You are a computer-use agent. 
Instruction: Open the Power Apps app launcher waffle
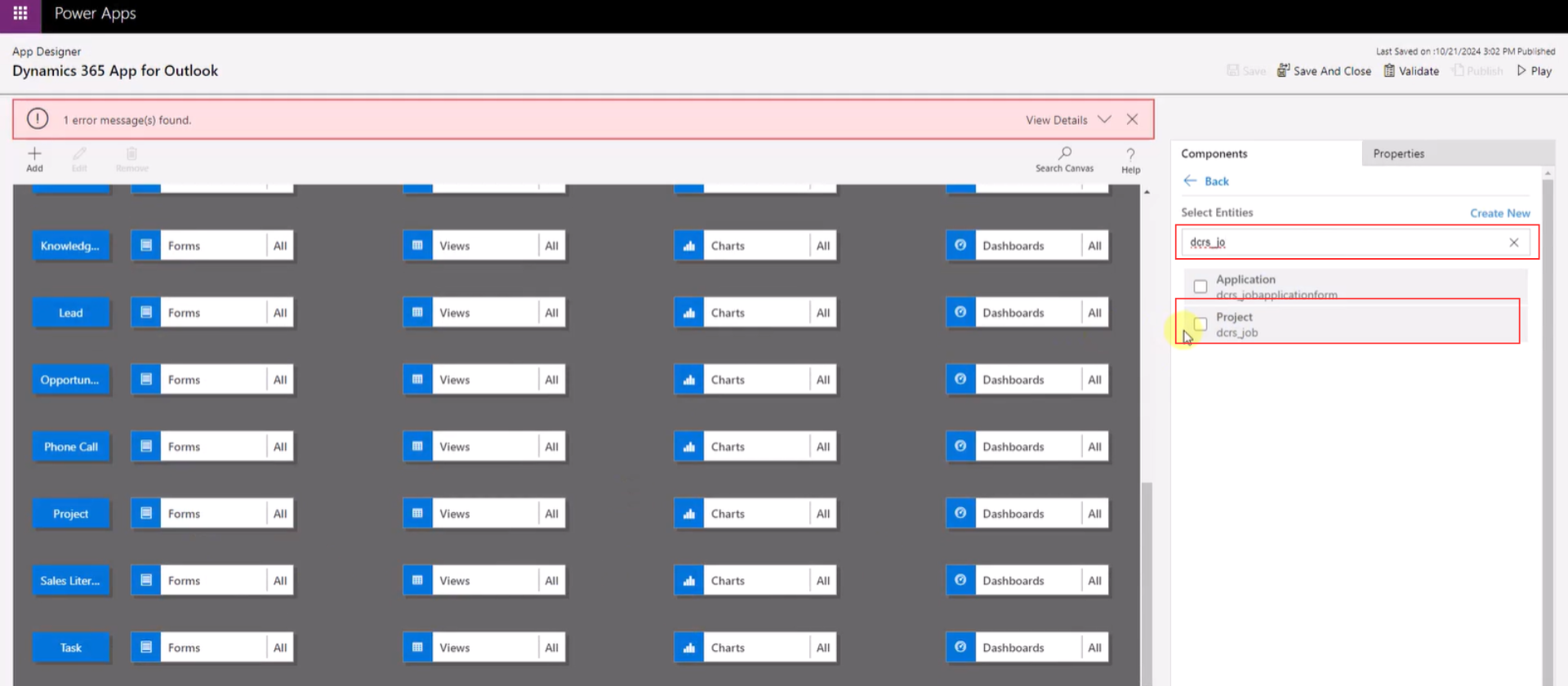tap(20, 14)
